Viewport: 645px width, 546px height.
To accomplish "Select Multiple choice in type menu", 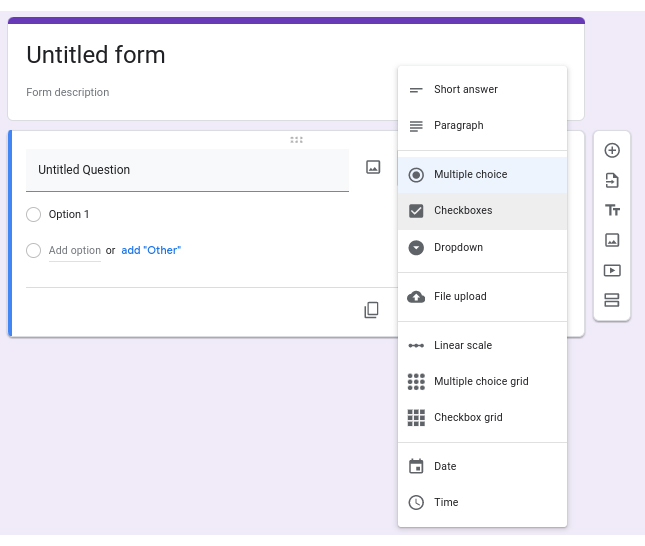I will pyautogui.click(x=482, y=174).
